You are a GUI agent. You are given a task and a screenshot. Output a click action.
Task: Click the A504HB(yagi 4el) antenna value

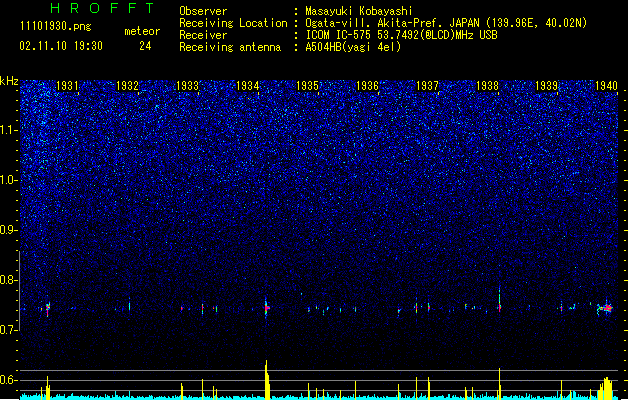[353, 47]
